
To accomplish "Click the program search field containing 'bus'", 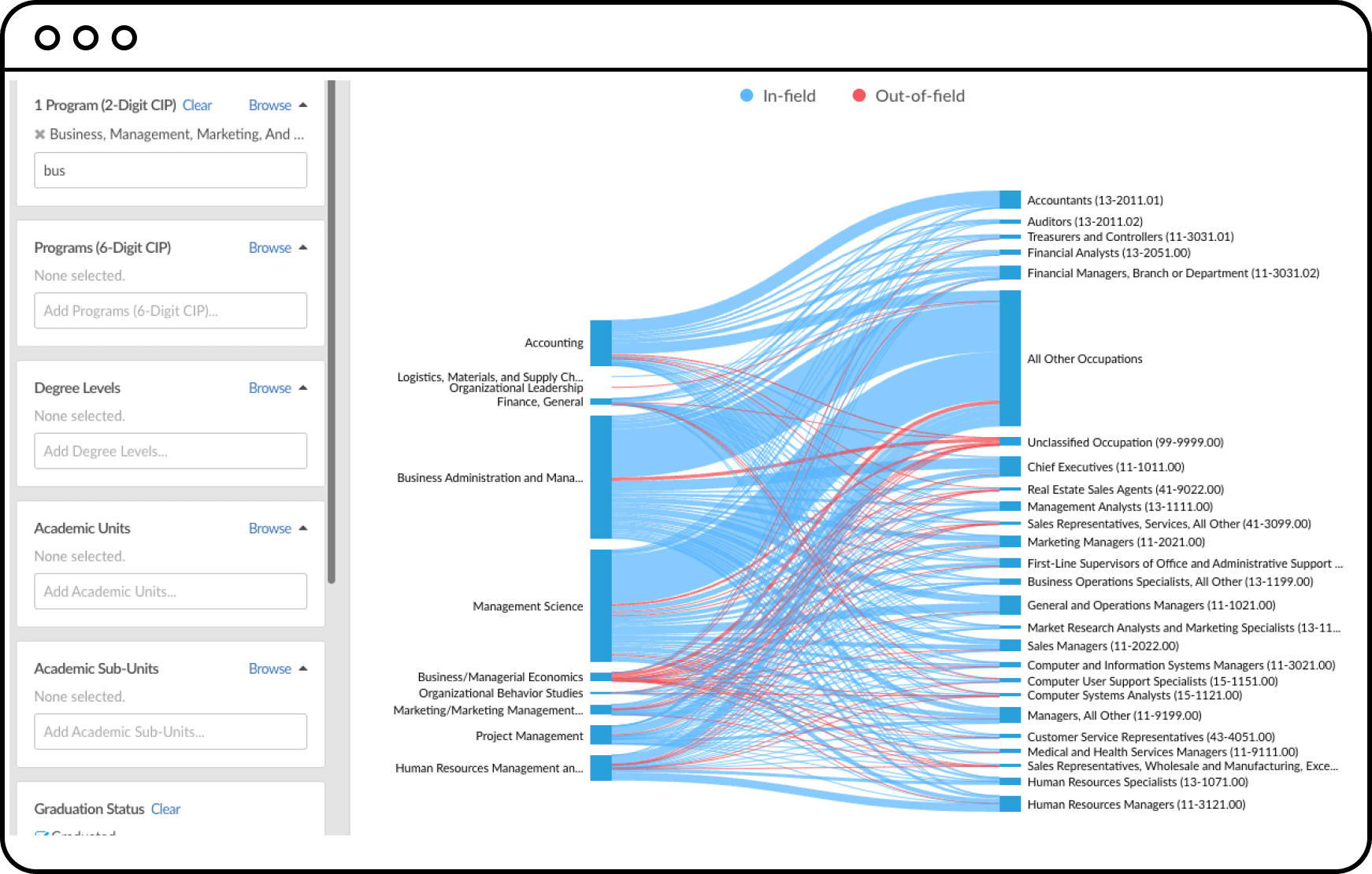I will pos(170,170).
